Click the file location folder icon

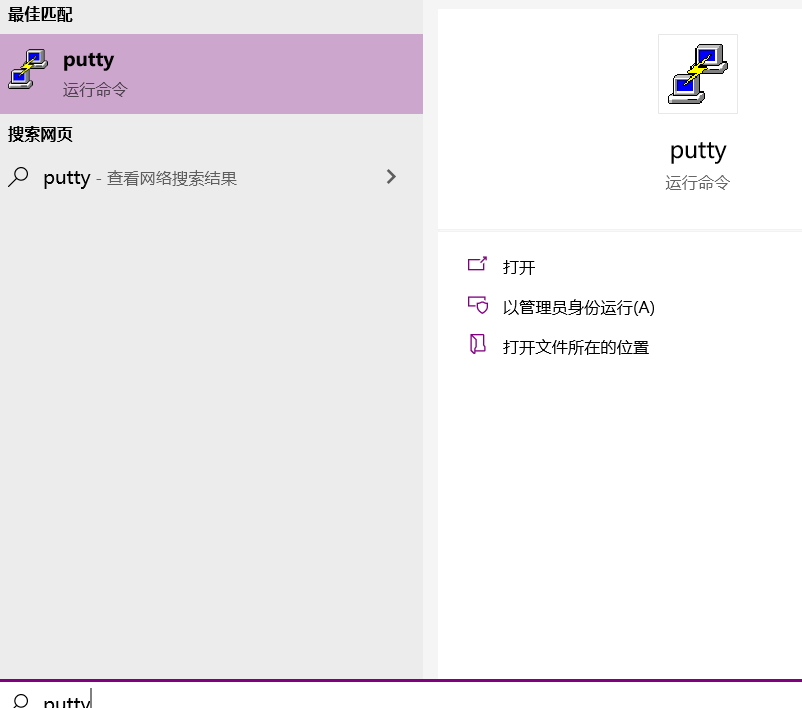coord(477,344)
